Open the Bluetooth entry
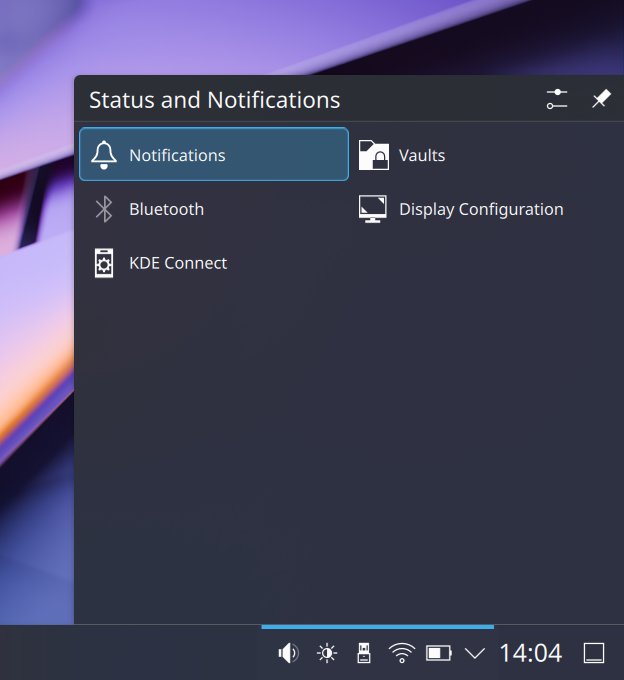The width and height of the screenshot is (624, 680). tap(214, 209)
